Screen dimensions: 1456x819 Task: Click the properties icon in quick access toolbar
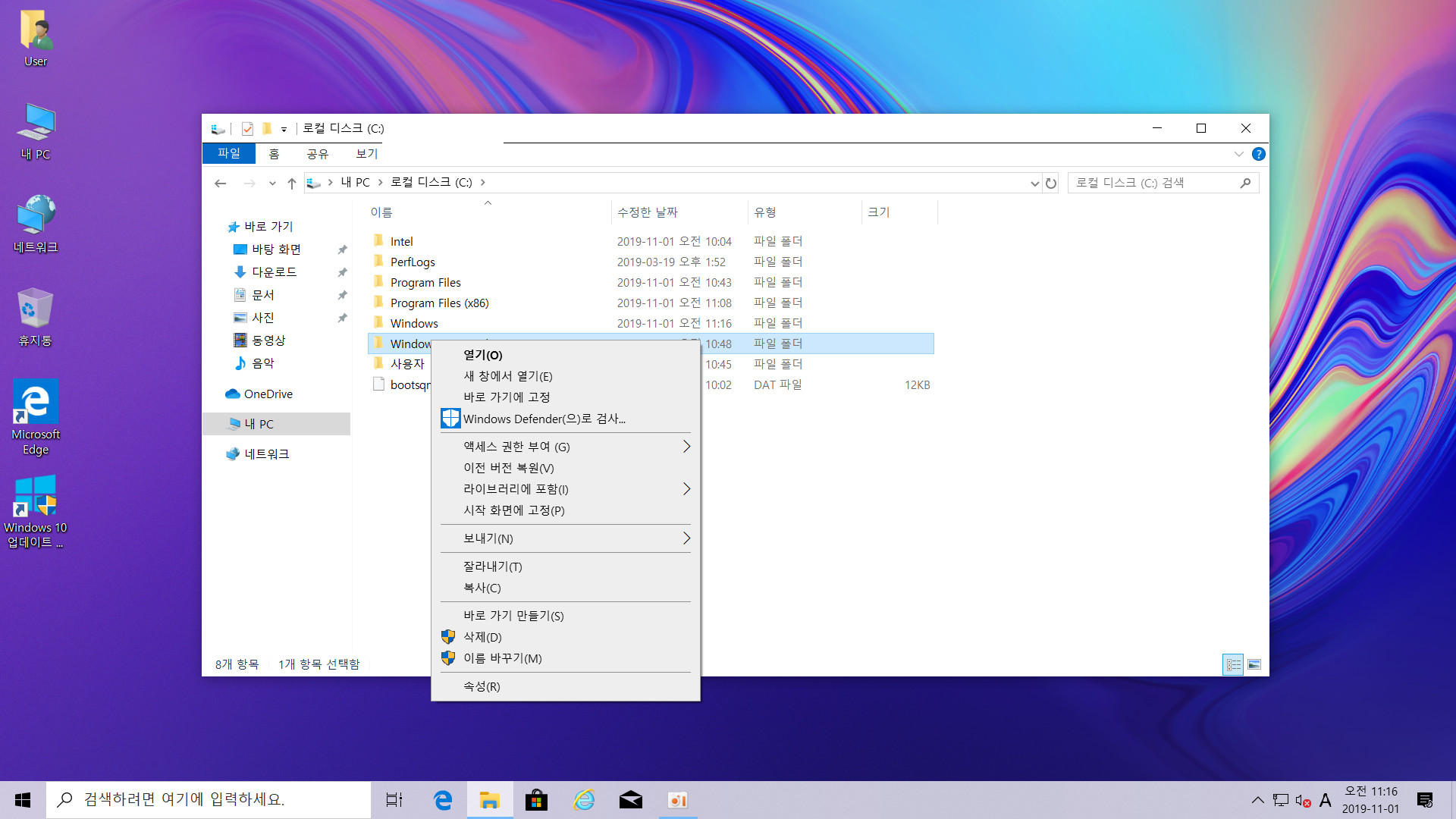pos(247,129)
